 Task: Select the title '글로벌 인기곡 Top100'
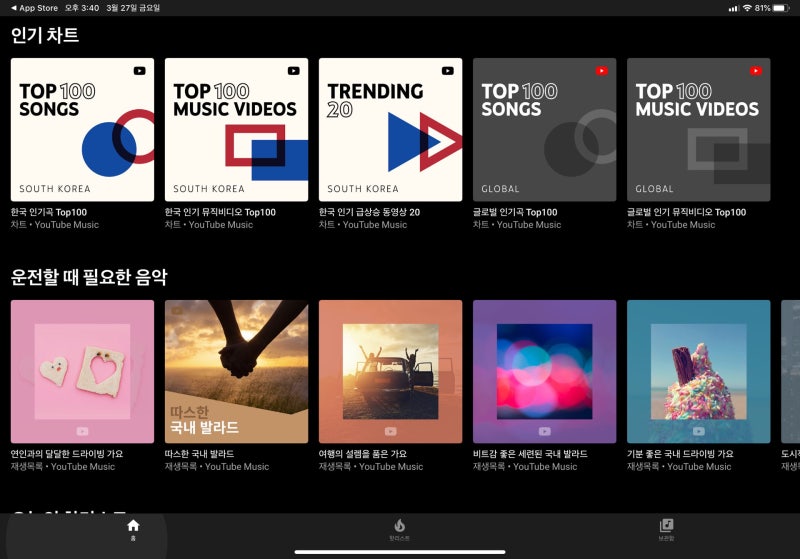515,212
